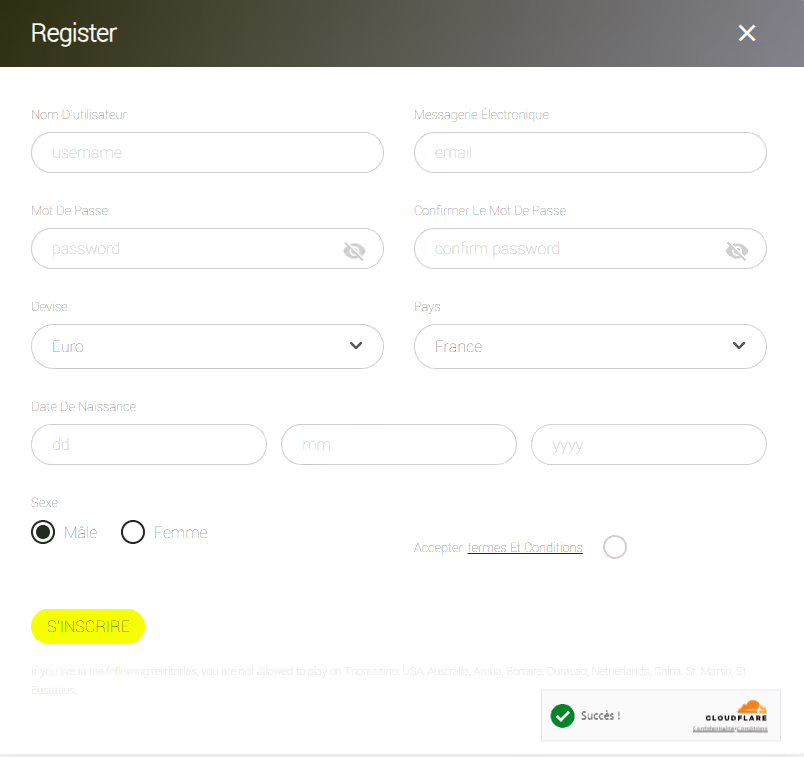Viewport: 804px width, 757px height.
Task: Open Cloudflare Confidentialité link
Action: click(714, 729)
